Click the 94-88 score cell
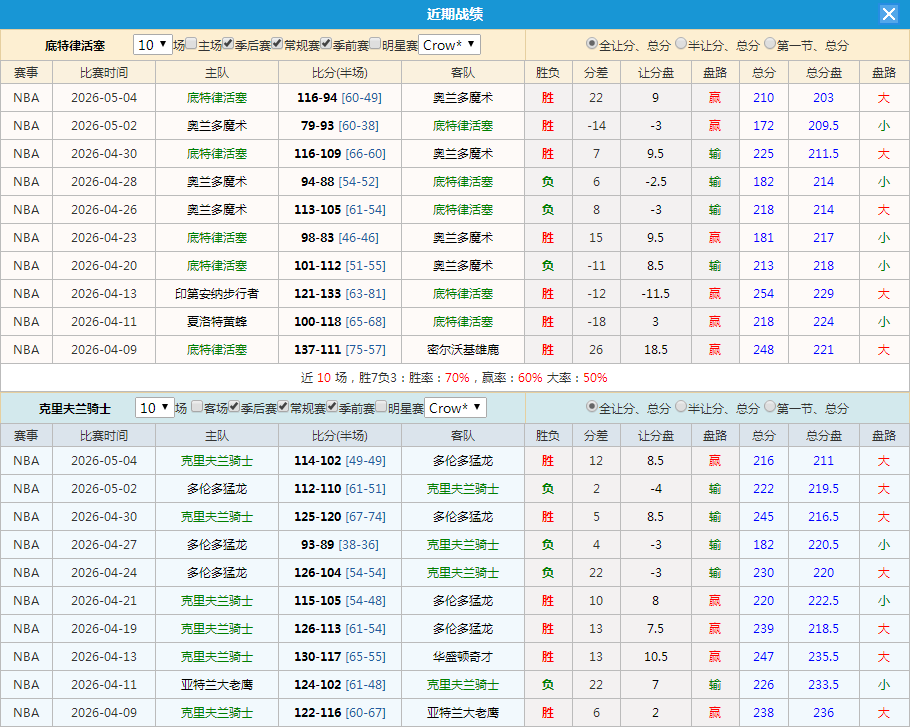The image size is (910, 727). pos(340,182)
